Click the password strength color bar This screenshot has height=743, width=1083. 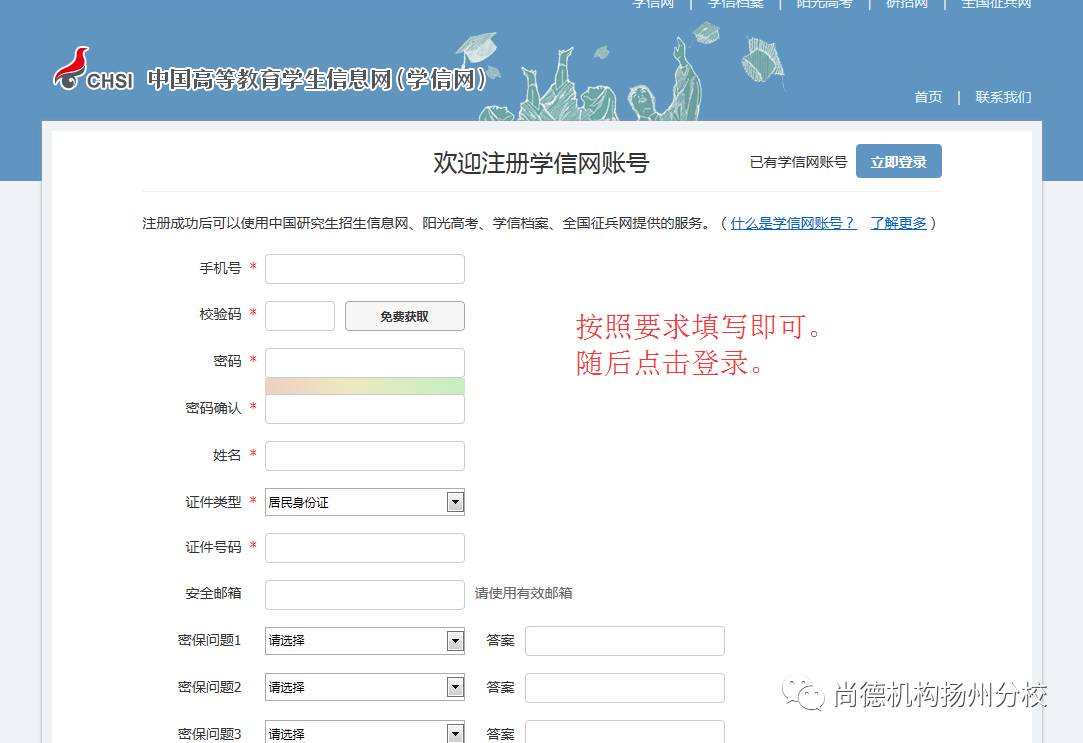tap(365, 385)
